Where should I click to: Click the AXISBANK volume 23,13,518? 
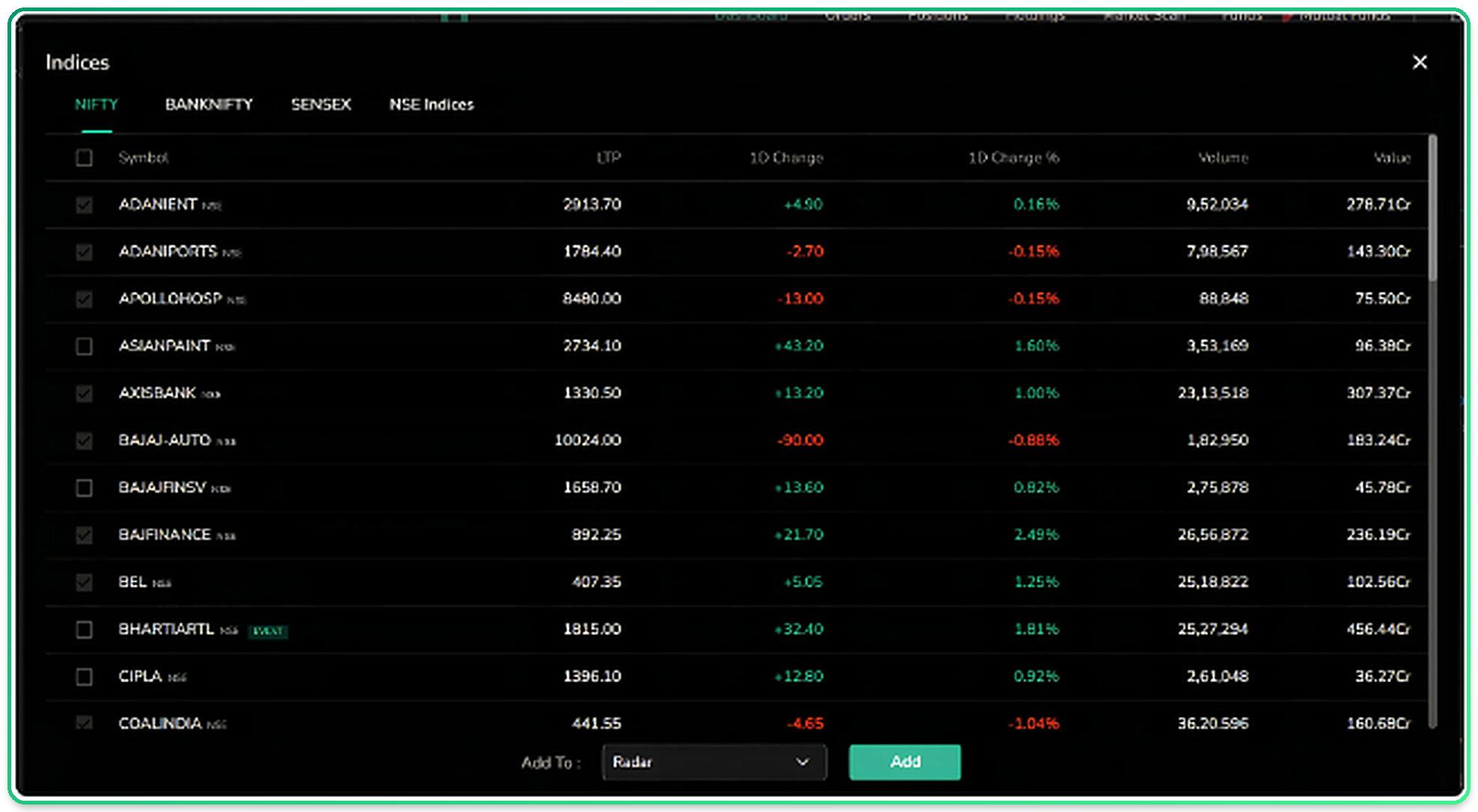click(x=1213, y=393)
